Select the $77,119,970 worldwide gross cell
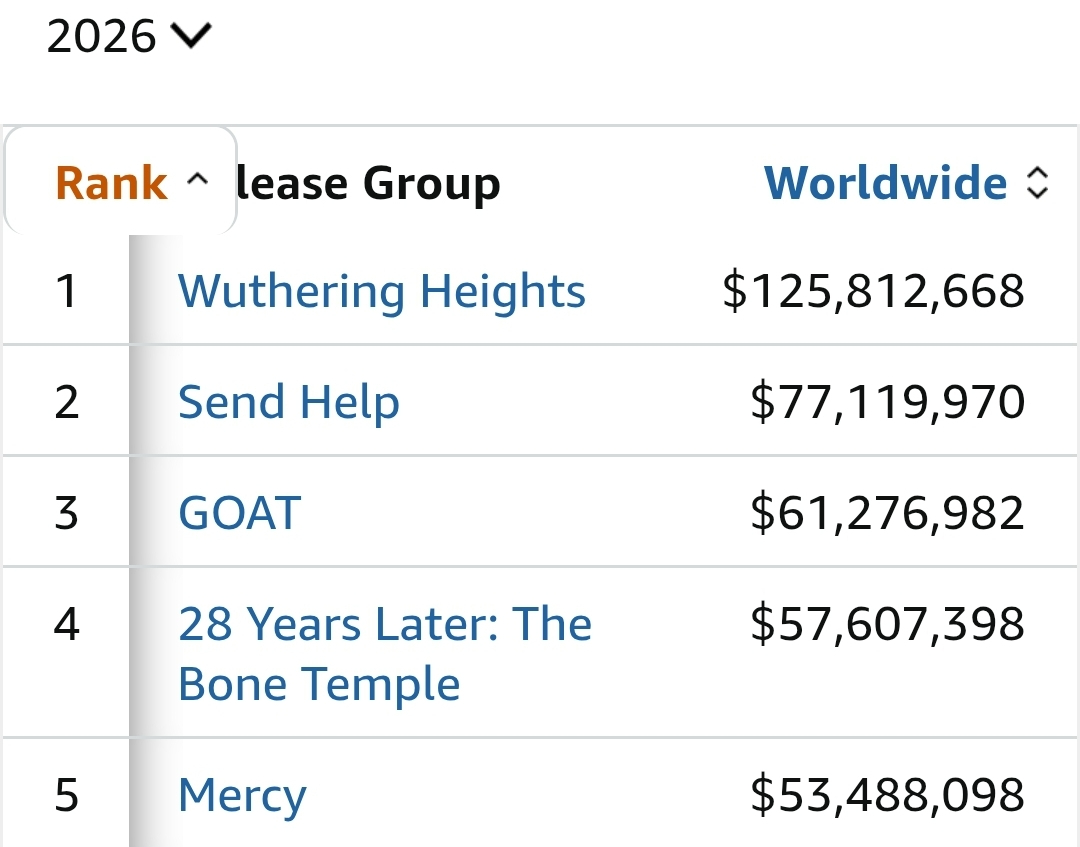The image size is (1080, 847). coord(887,402)
